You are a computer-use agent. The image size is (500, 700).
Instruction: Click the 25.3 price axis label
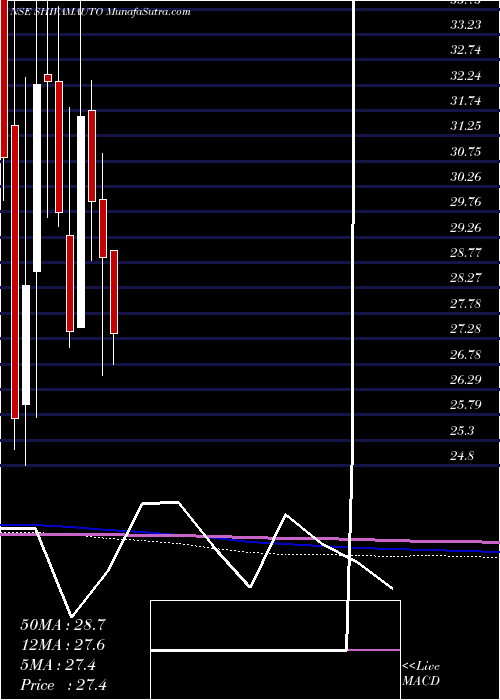(462, 431)
